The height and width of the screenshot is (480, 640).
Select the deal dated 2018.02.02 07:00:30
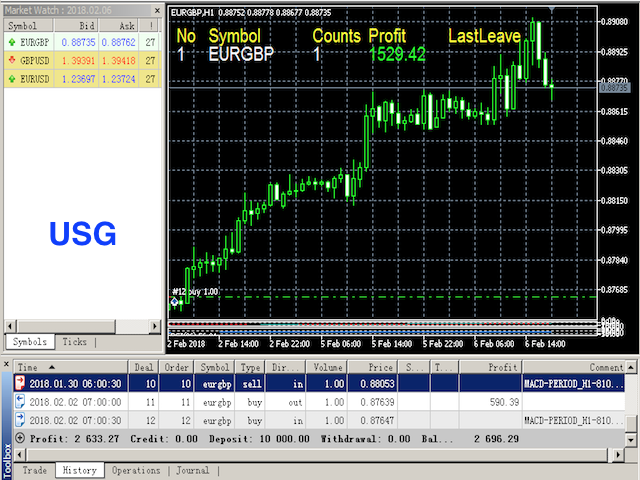(x=319, y=420)
